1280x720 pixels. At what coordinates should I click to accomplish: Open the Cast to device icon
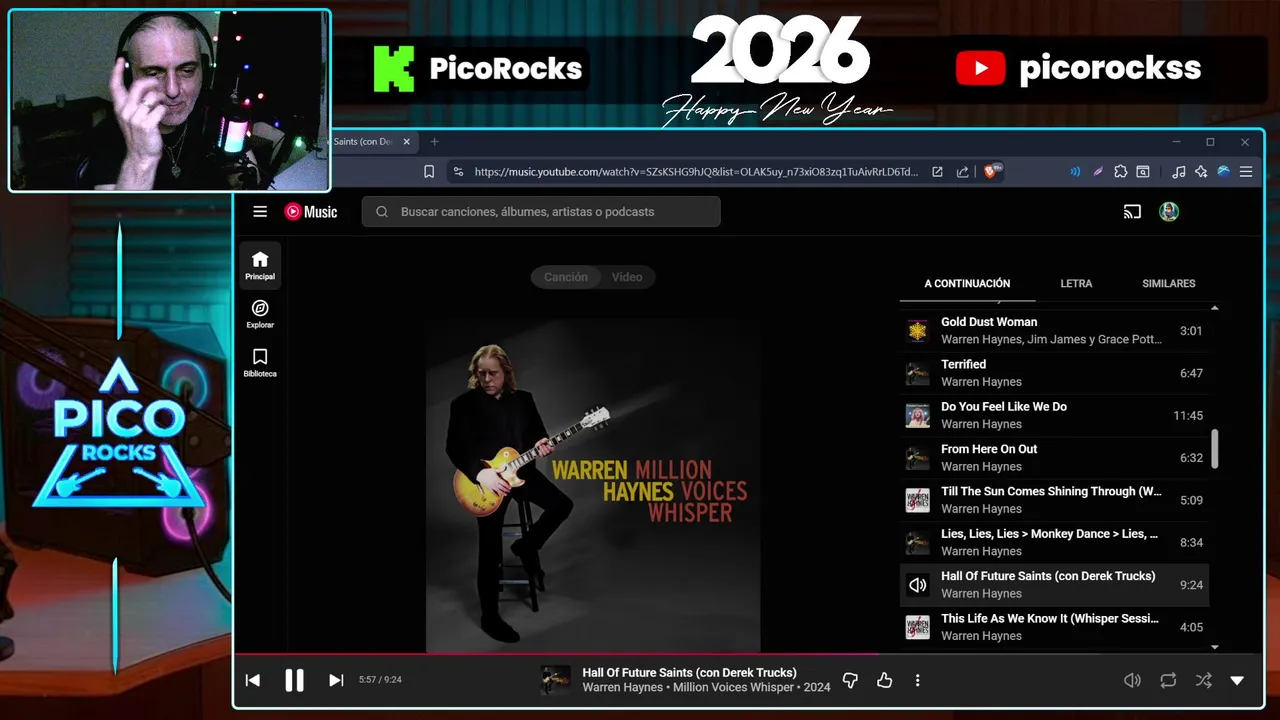pos(1132,211)
